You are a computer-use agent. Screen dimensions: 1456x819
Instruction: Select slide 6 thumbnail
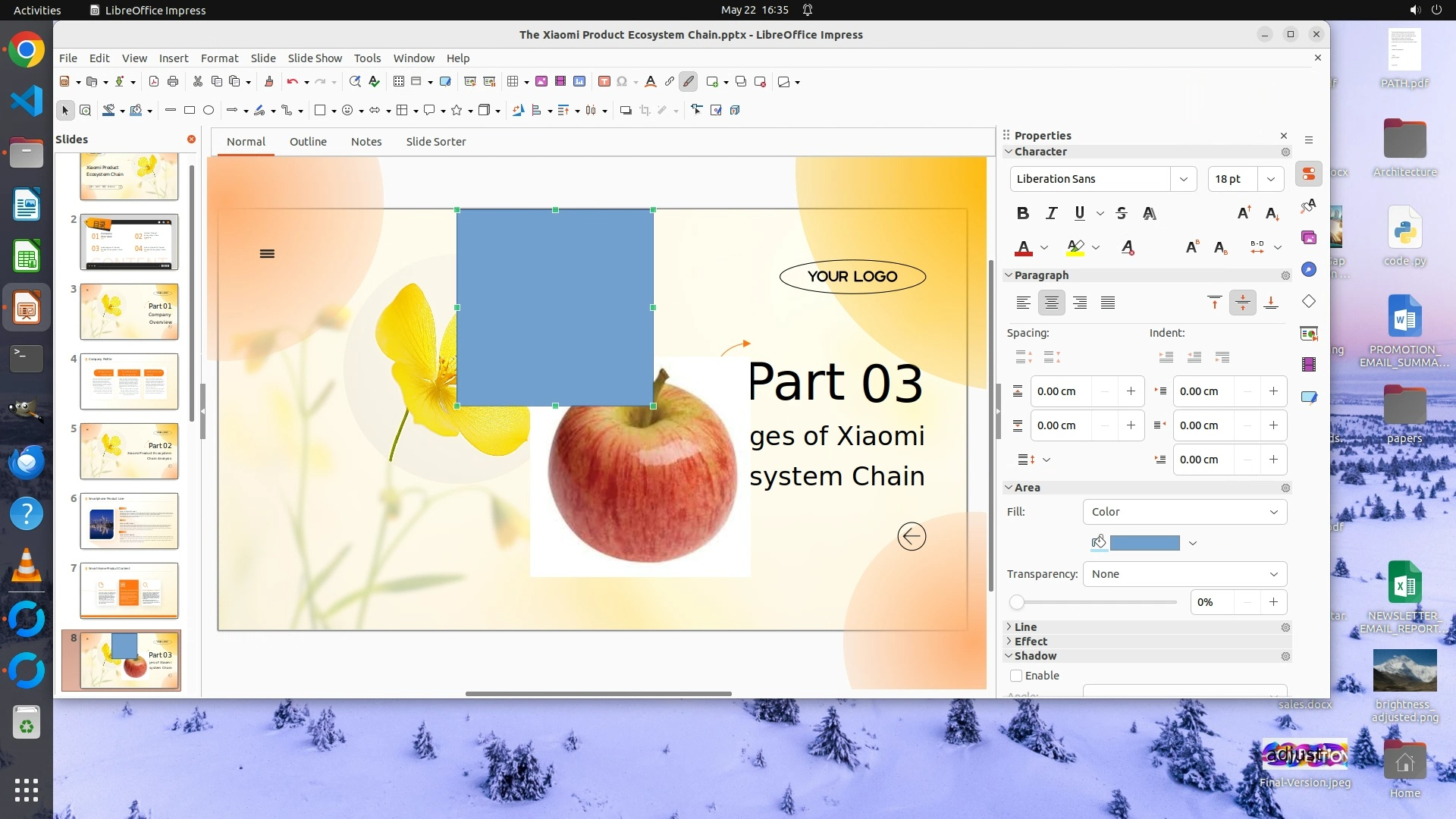click(x=129, y=521)
